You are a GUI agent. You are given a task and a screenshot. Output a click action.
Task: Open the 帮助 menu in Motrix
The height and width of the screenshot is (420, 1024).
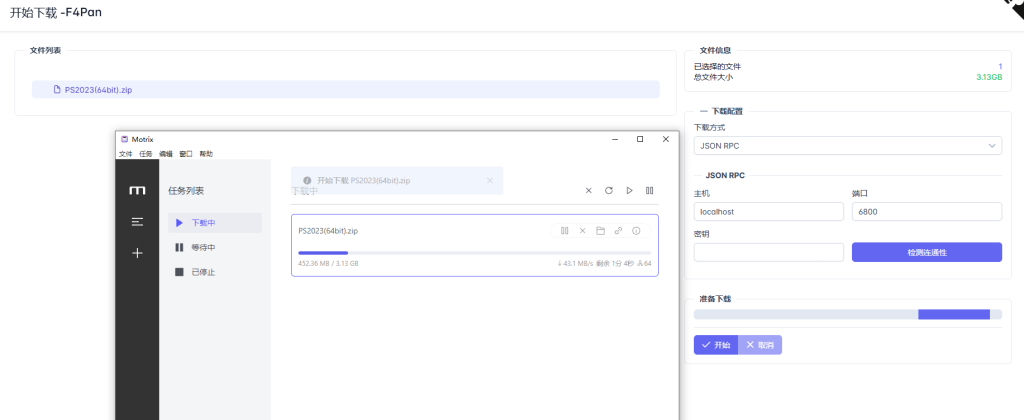coord(206,154)
